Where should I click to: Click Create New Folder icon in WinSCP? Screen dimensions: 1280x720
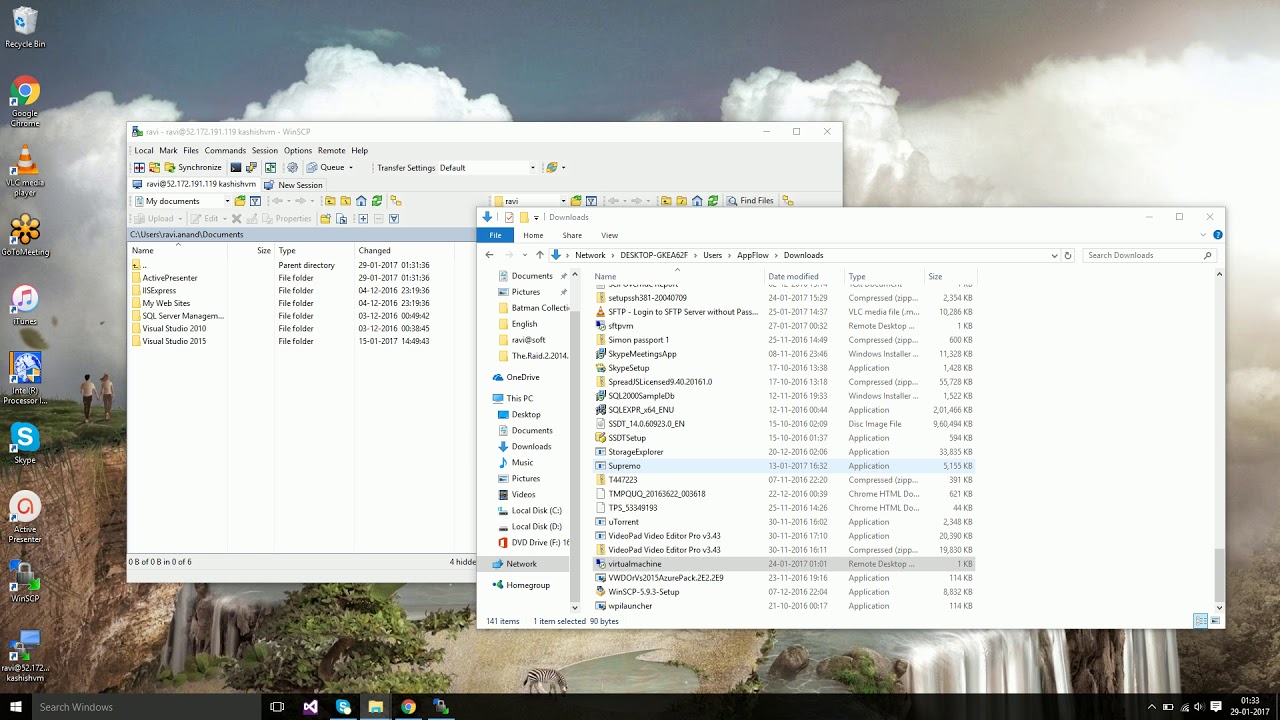[x=325, y=218]
